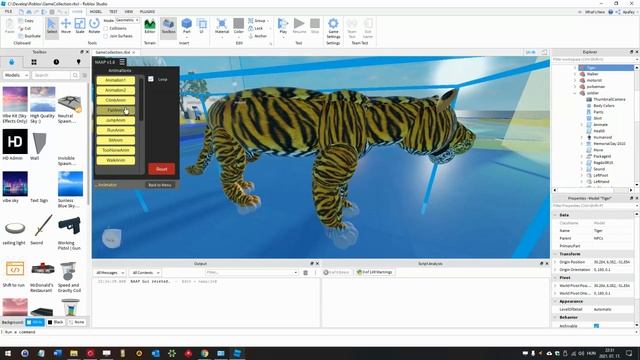Open the Toolbox Recent clock tab
Screen dimensions: 640x360
click(x=56, y=62)
